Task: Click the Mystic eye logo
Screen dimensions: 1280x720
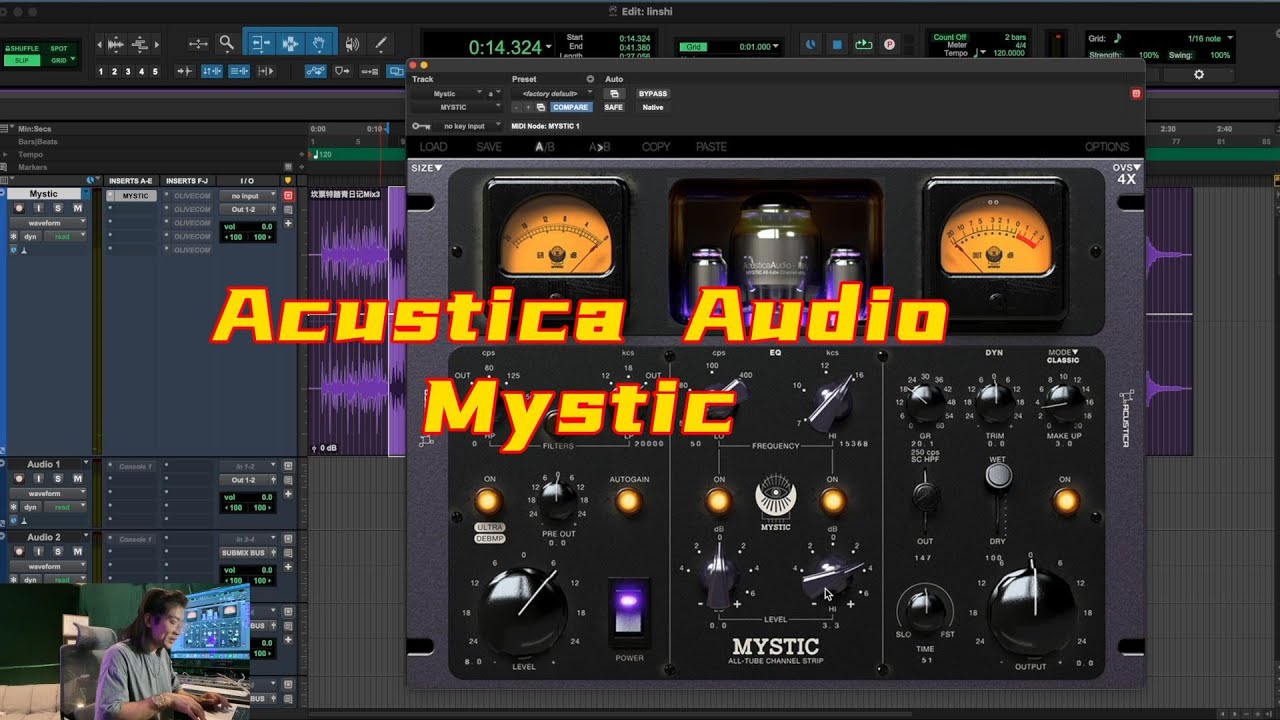Action: coord(775,496)
